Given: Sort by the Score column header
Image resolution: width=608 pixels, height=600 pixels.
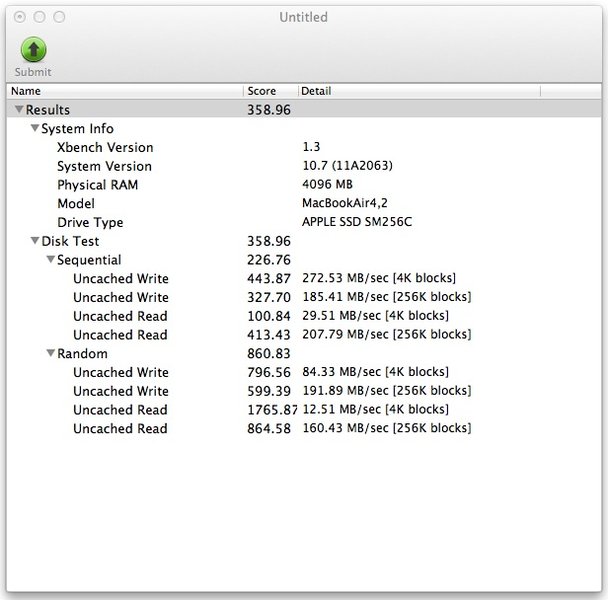Looking at the screenshot, I should (x=271, y=91).
